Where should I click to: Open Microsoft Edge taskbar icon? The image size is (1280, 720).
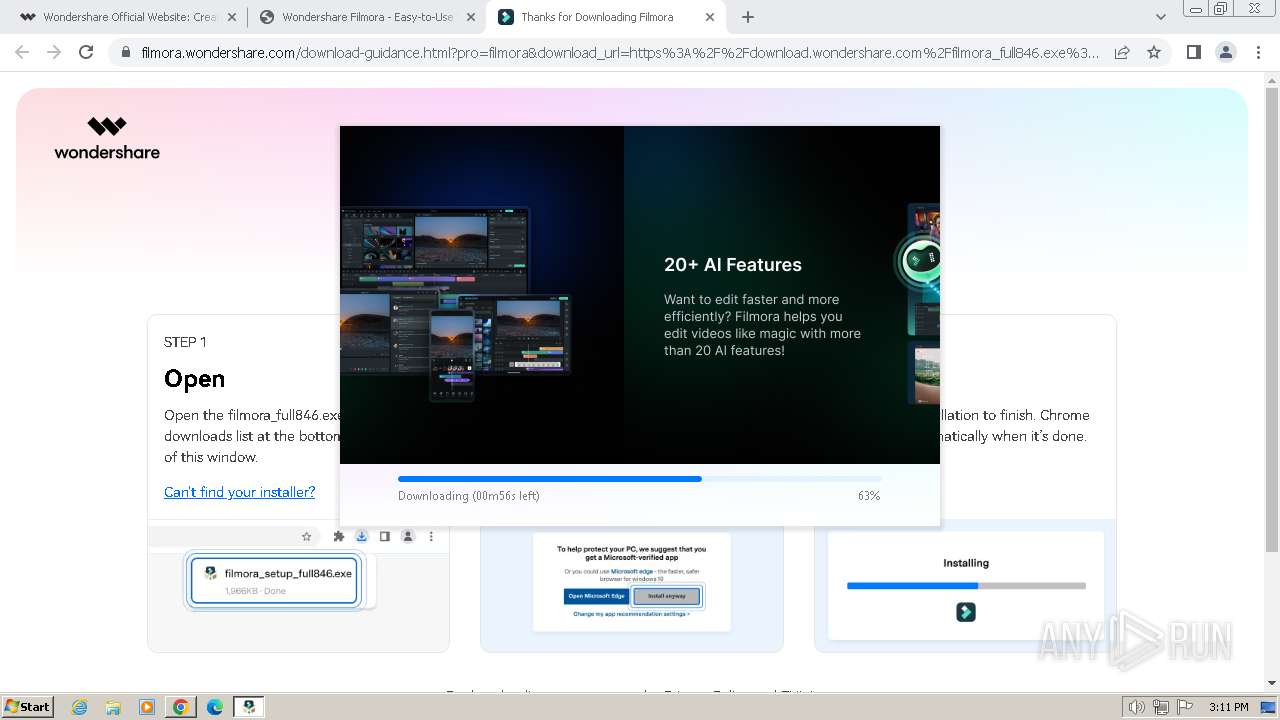[215, 707]
